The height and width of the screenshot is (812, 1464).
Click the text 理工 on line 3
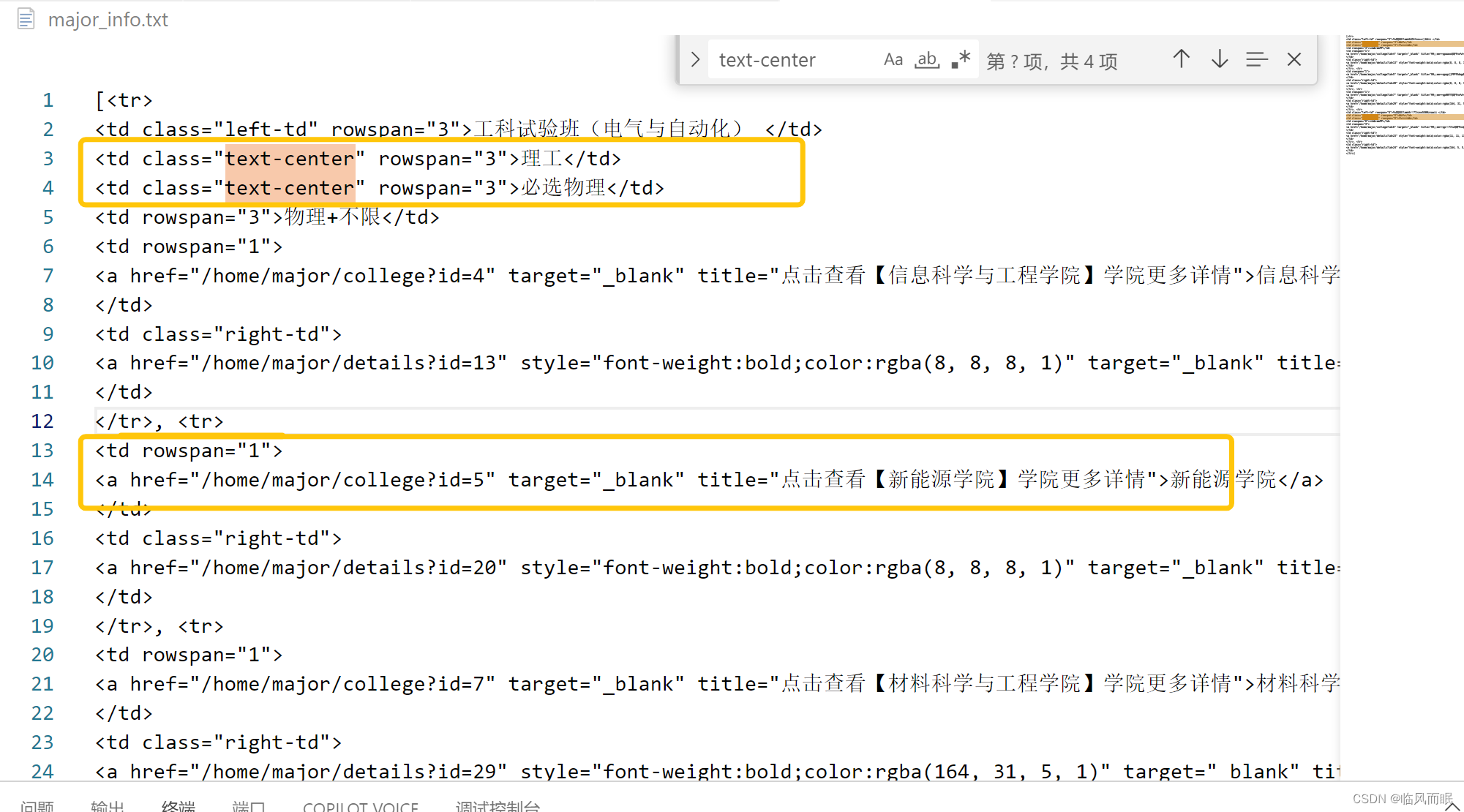coord(542,159)
